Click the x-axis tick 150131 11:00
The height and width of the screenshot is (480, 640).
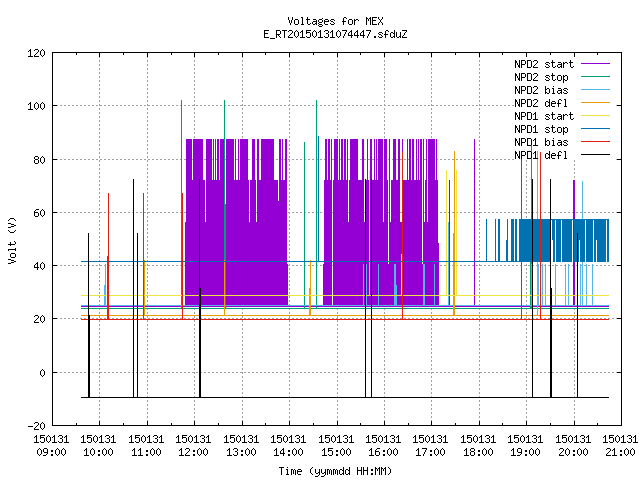(146, 446)
